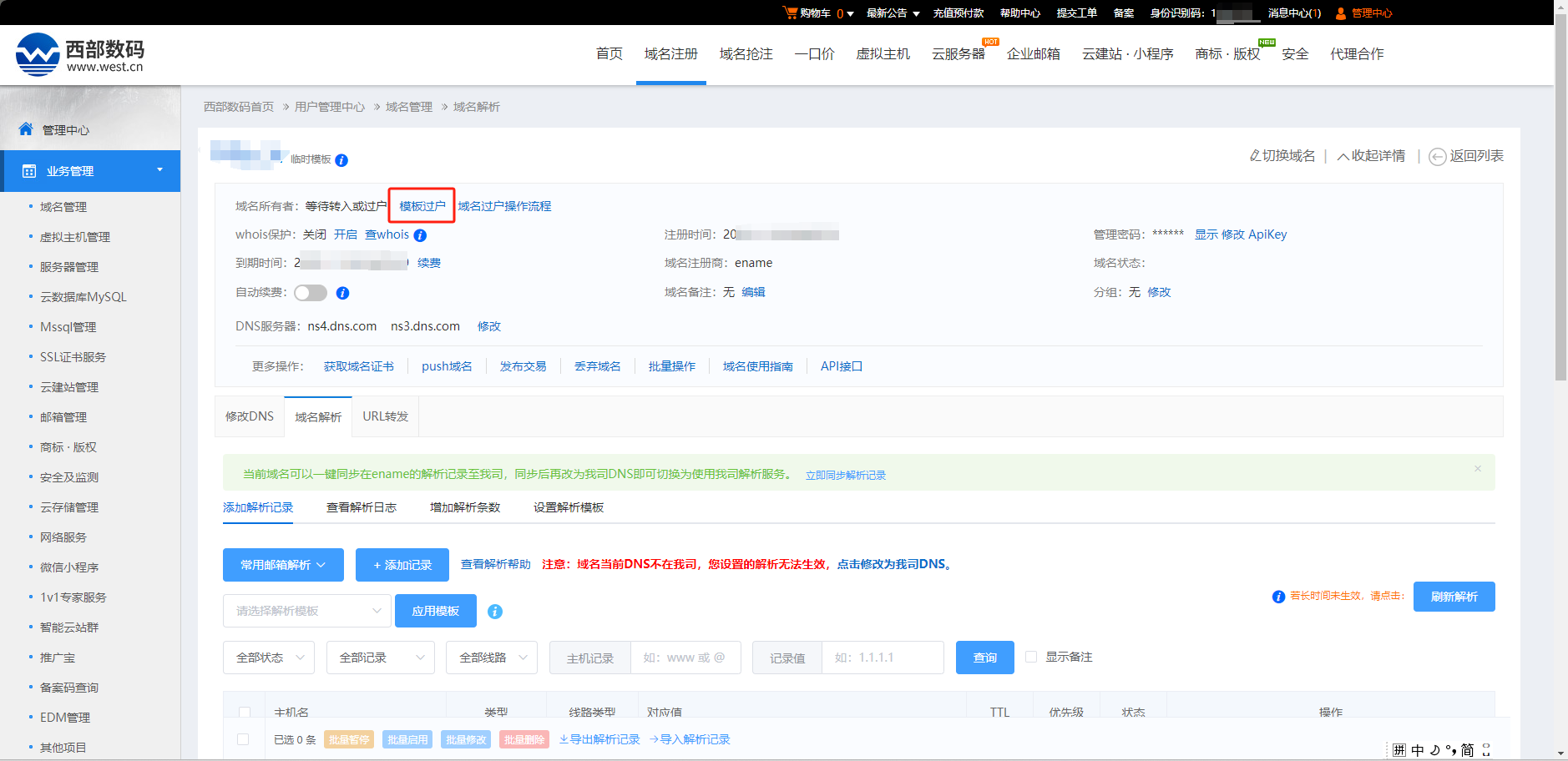Image resolution: width=1568 pixels, height=761 pixels.
Task: Click the 查询 search button
Action: [985, 658]
